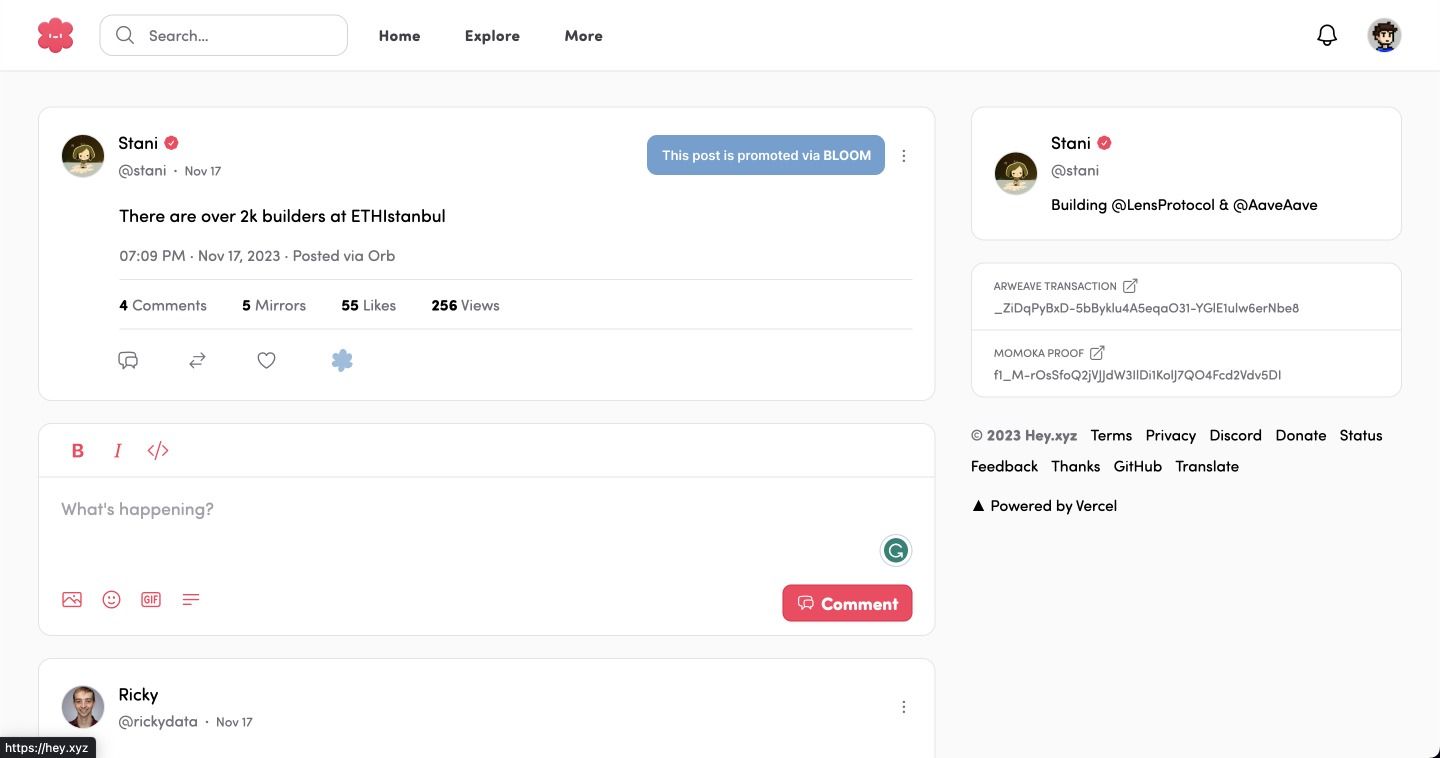Open the three-dot menu on Ricky's comment
Screen dimensions: 1440x758
tap(904, 707)
